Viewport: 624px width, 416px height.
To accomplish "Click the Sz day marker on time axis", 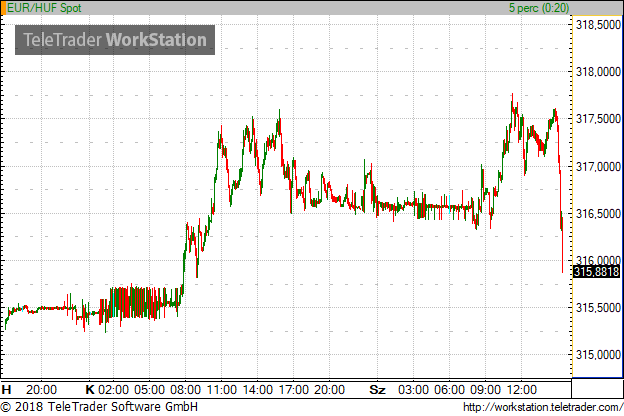I will (377, 389).
